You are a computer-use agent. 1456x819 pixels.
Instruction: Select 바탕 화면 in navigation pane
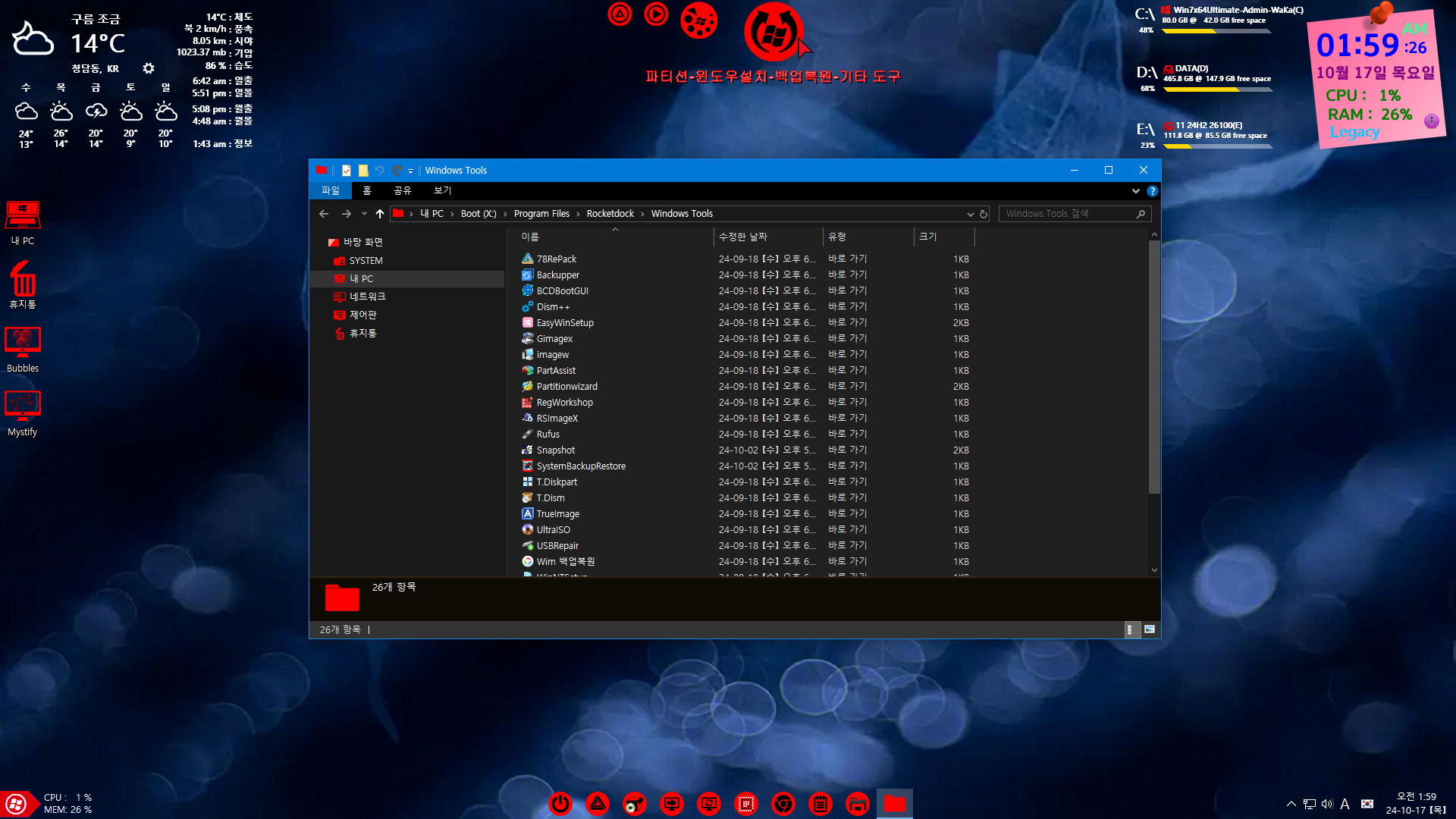[x=363, y=242]
